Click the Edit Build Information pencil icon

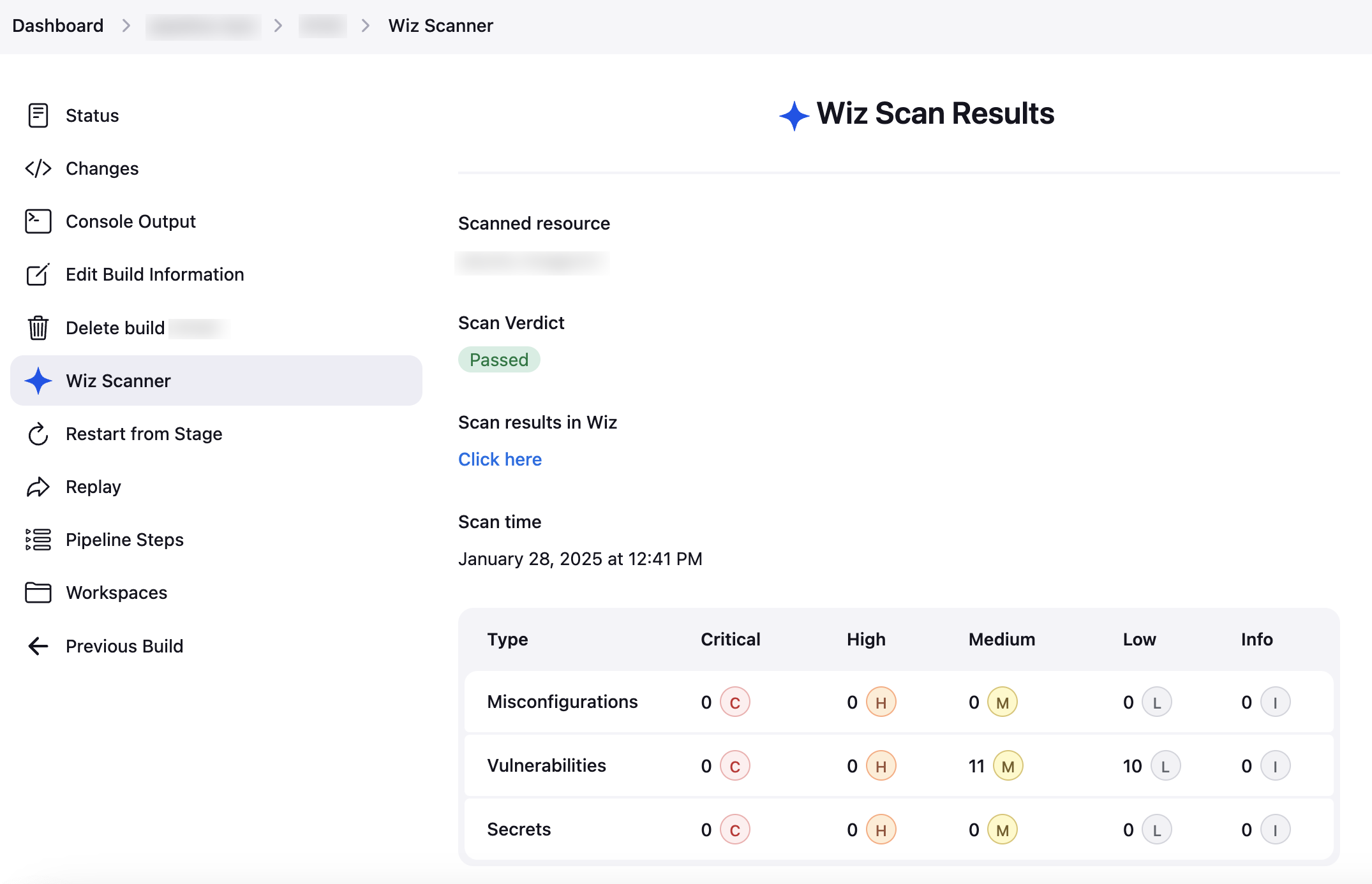pos(38,274)
